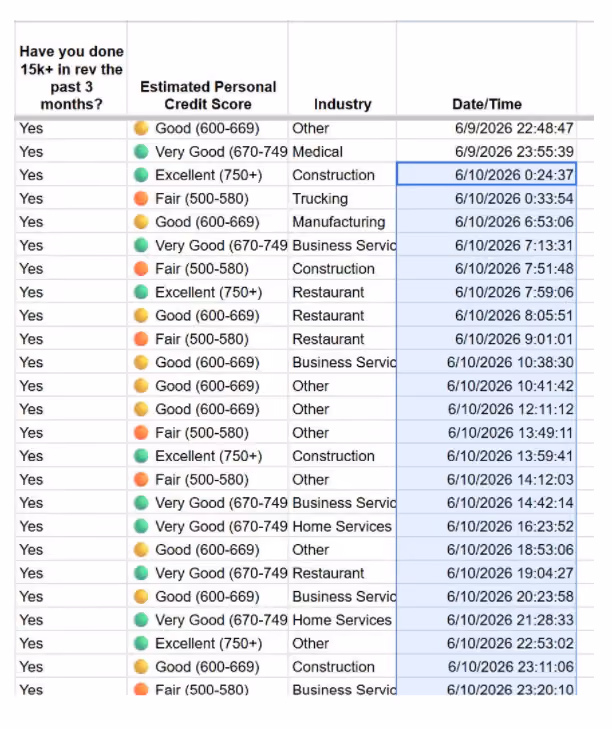Select the cell 6/10/2026 13:59:41

(x=486, y=456)
